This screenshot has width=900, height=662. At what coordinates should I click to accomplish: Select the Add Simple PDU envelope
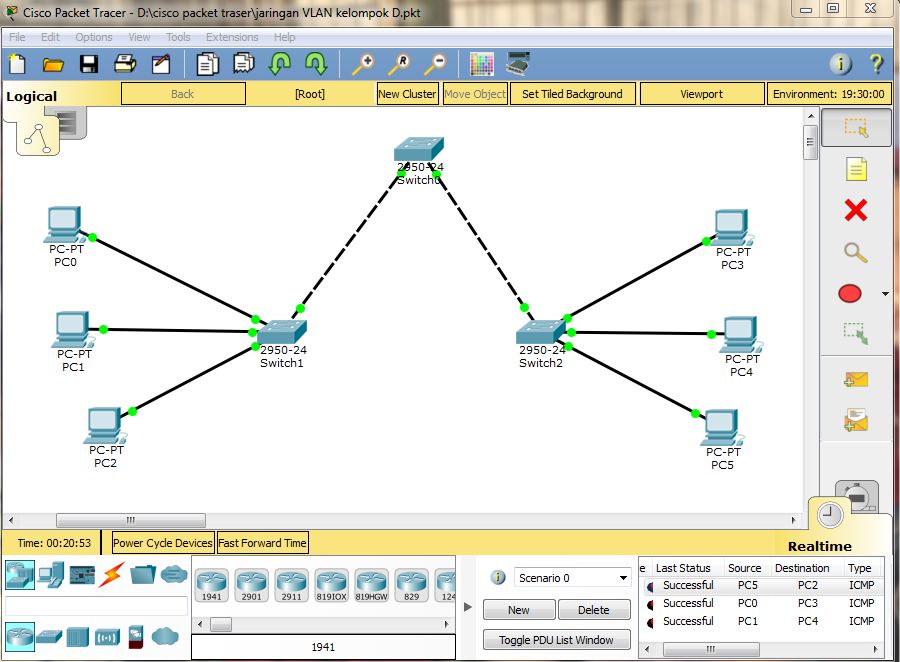(856, 379)
